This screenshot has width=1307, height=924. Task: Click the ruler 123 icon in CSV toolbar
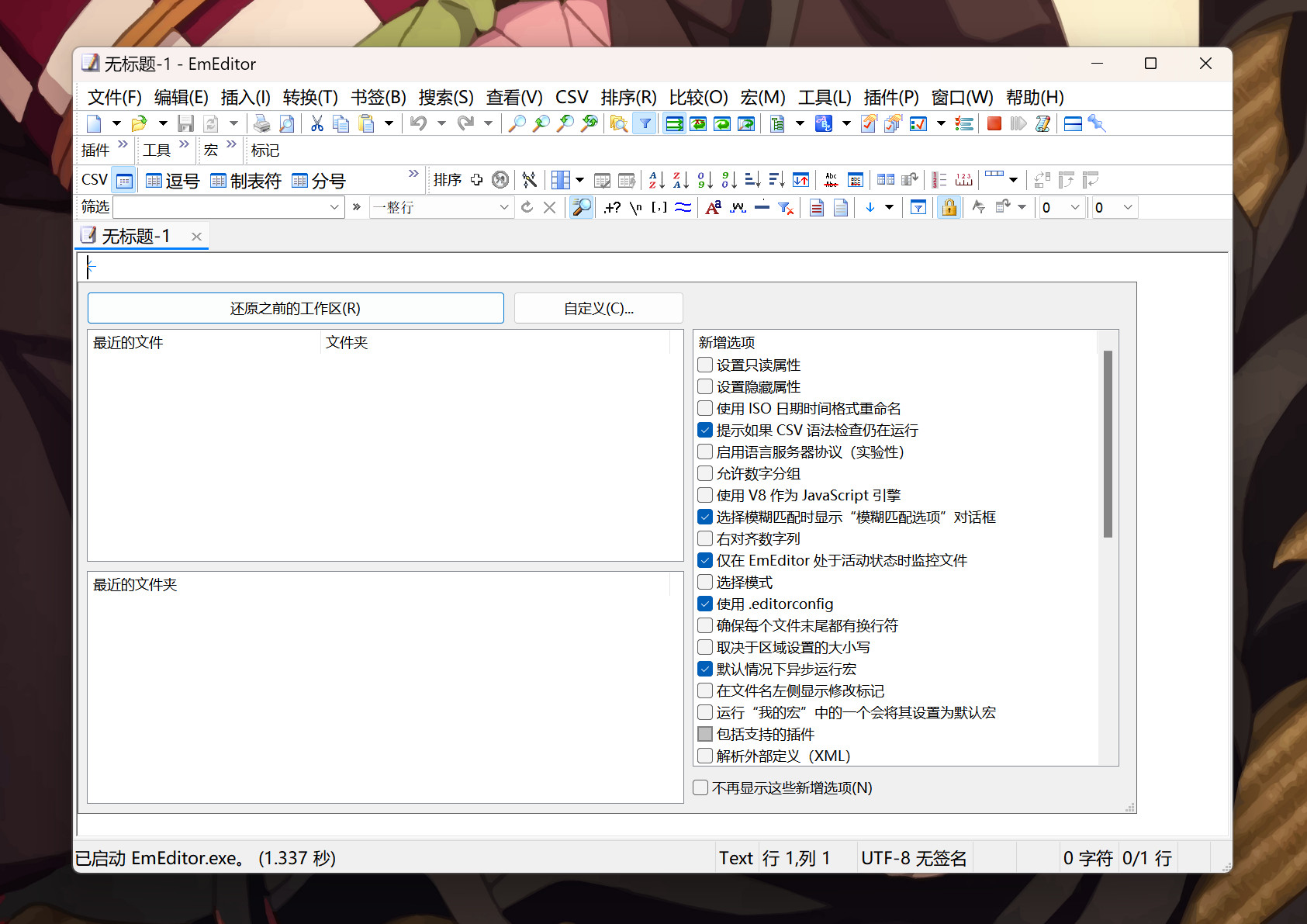pos(964,181)
